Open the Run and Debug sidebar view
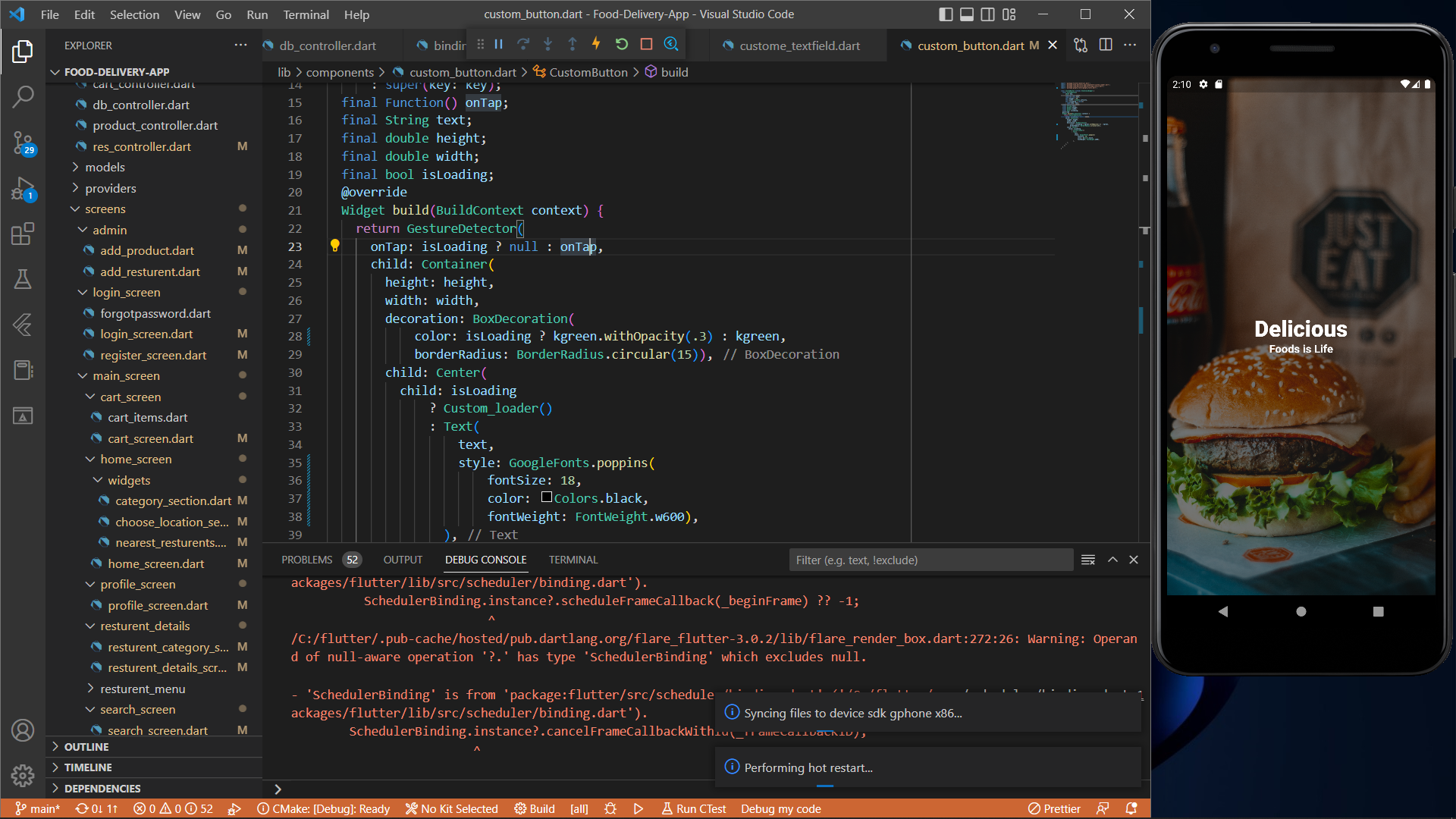Screen dimensions: 1456x819 coord(23,188)
